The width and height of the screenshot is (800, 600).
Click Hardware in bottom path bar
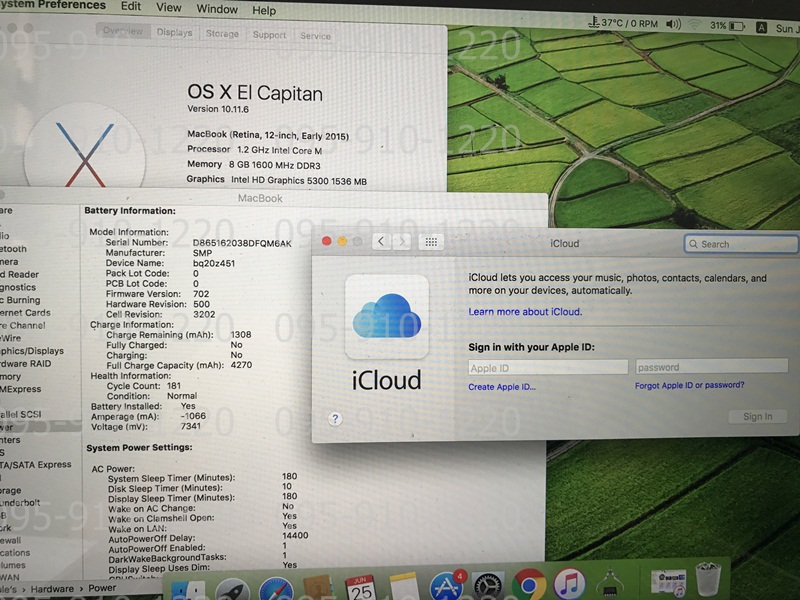pos(52,589)
